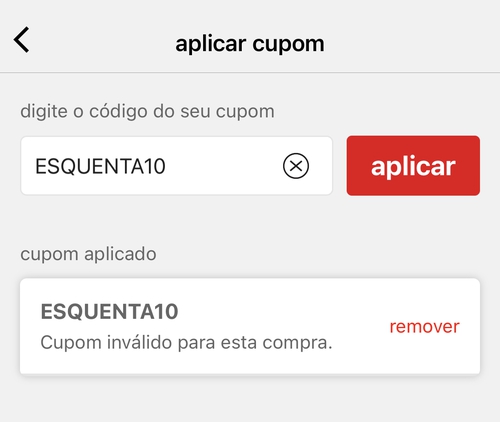Click the 'cupom aplicado' section heading

coord(88,254)
